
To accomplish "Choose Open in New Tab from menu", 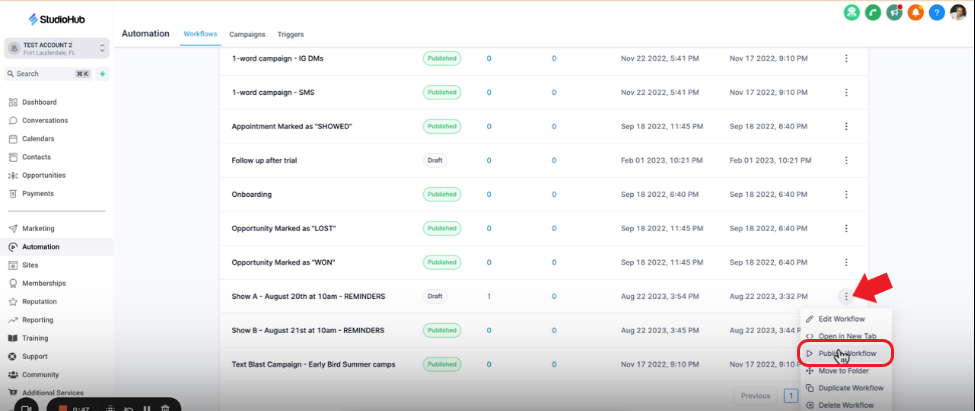I will click(x=846, y=336).
